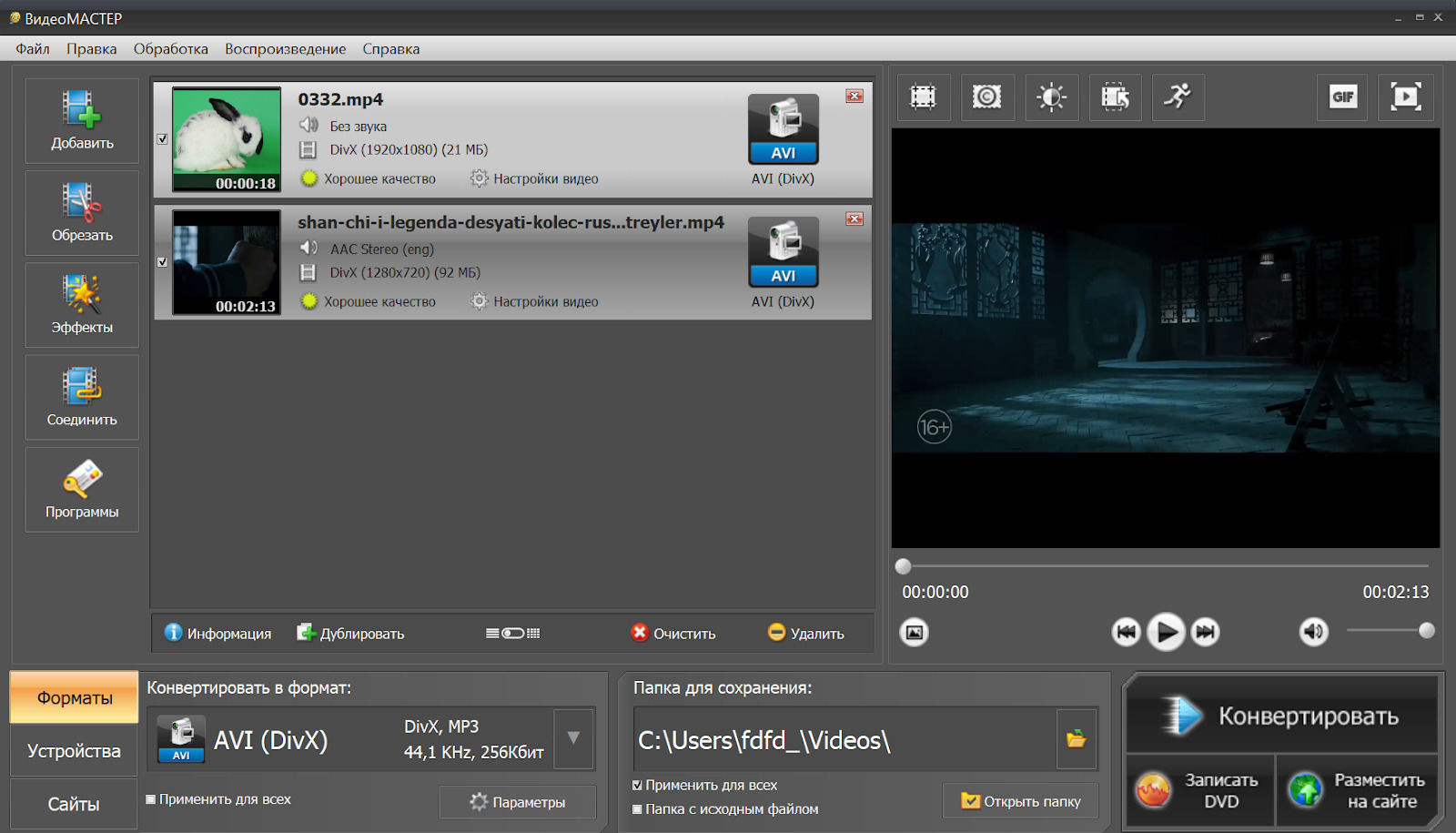Take a snapshot of the preview frame

[915, 632]
